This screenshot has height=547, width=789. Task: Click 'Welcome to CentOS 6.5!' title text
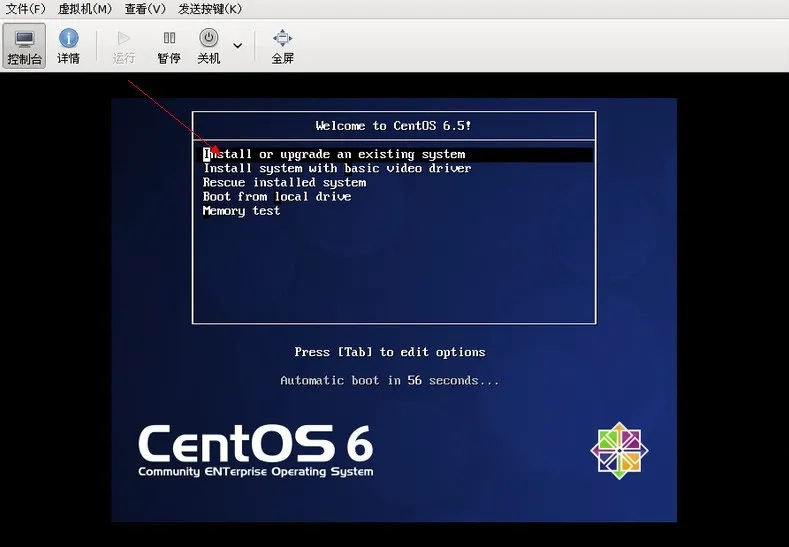point(393,126)
